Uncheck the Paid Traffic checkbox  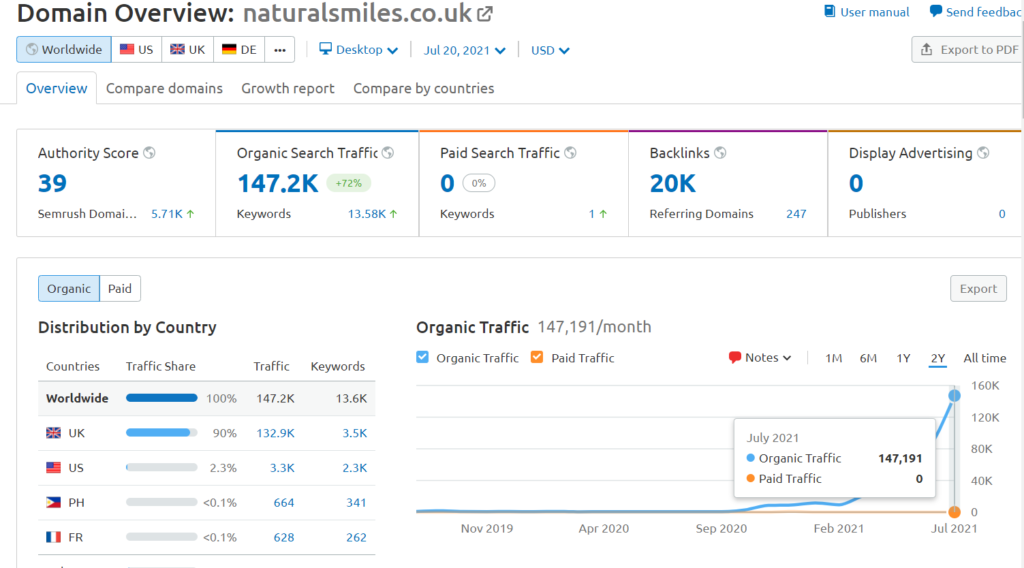(x=537, y=357)
